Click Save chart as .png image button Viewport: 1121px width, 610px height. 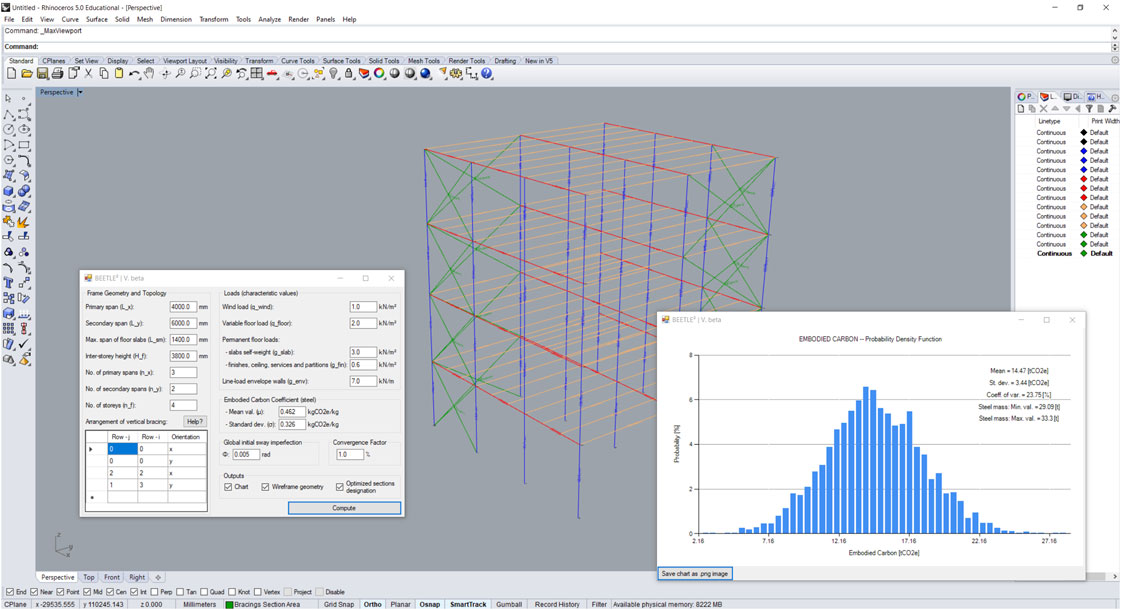[x=695, y=574]
